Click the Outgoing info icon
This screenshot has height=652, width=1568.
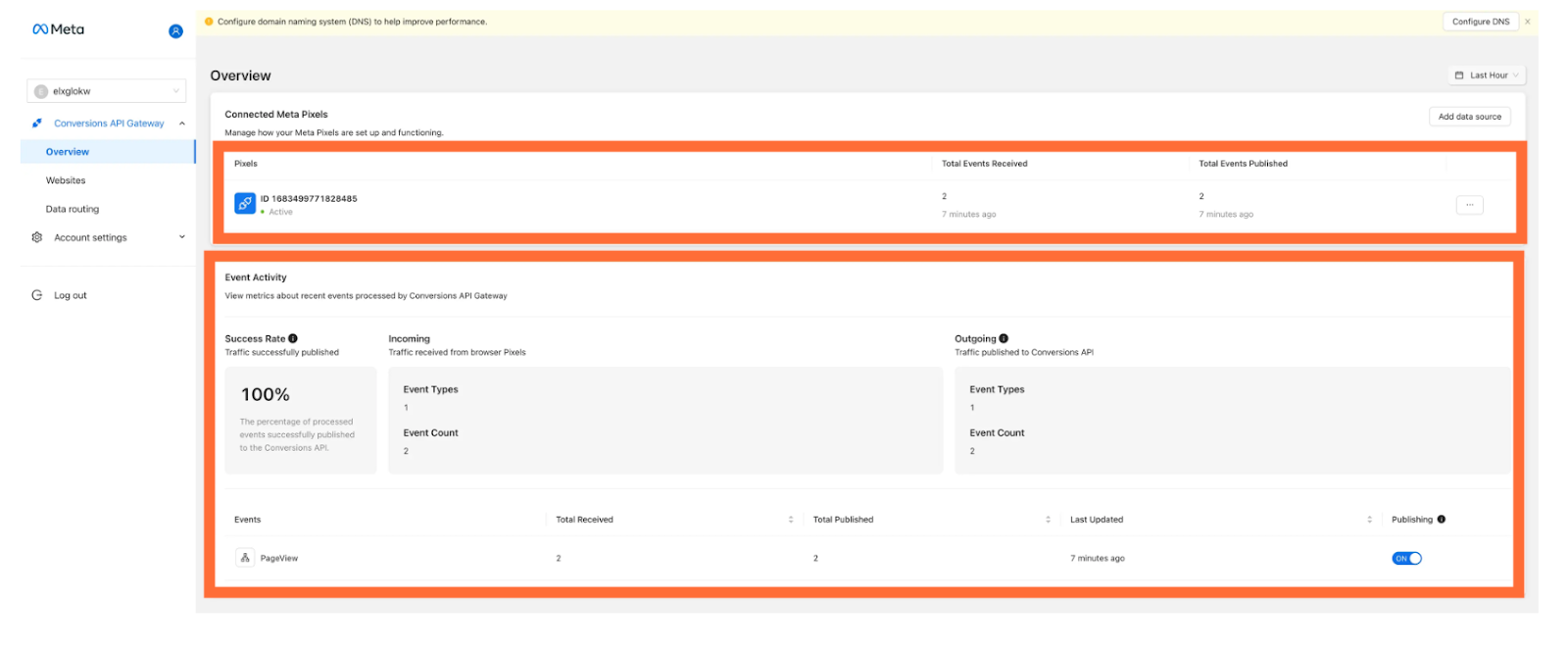coord(1004,338)
